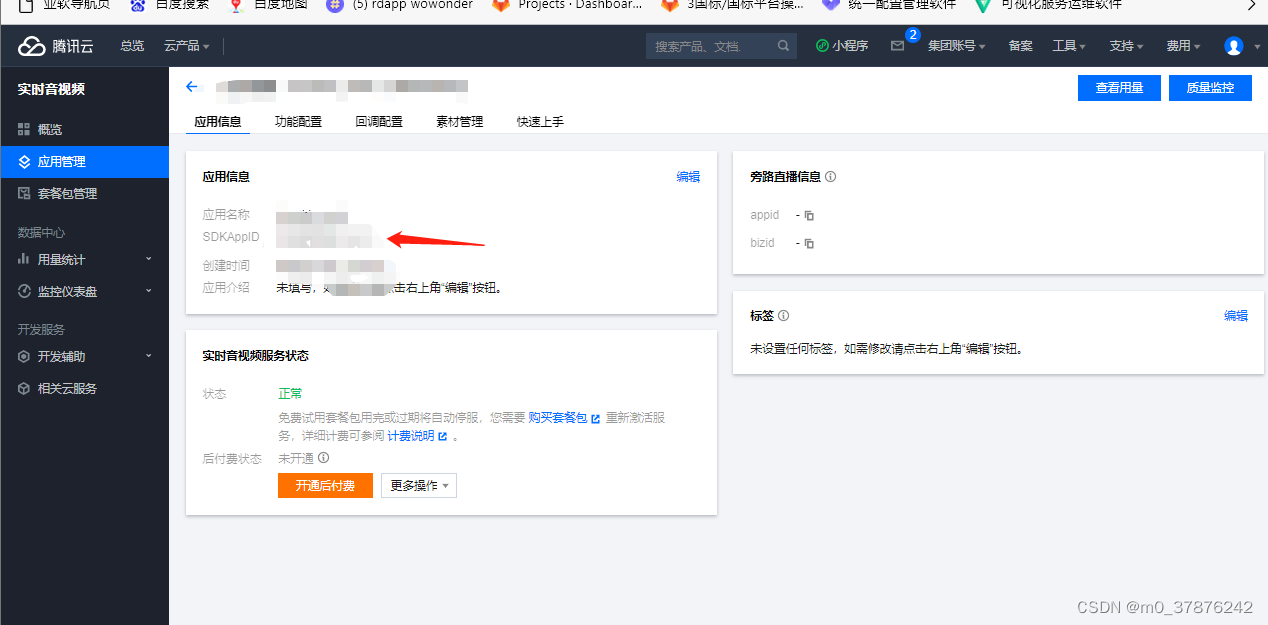Open the 百度搜索 bookmark
The height and width of the screenshot is (625, 1268).
click(170, 5)
